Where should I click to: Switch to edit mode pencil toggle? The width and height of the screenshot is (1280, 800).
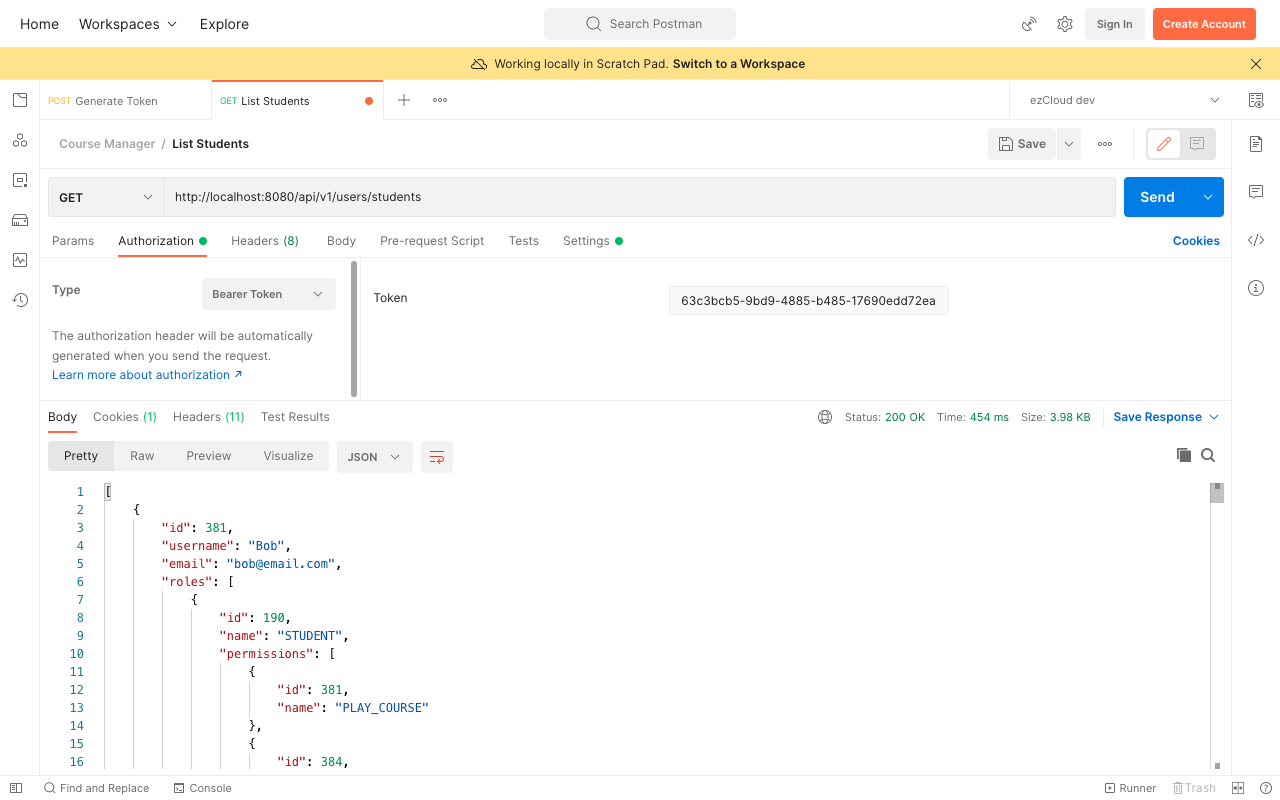(1164, 144)
